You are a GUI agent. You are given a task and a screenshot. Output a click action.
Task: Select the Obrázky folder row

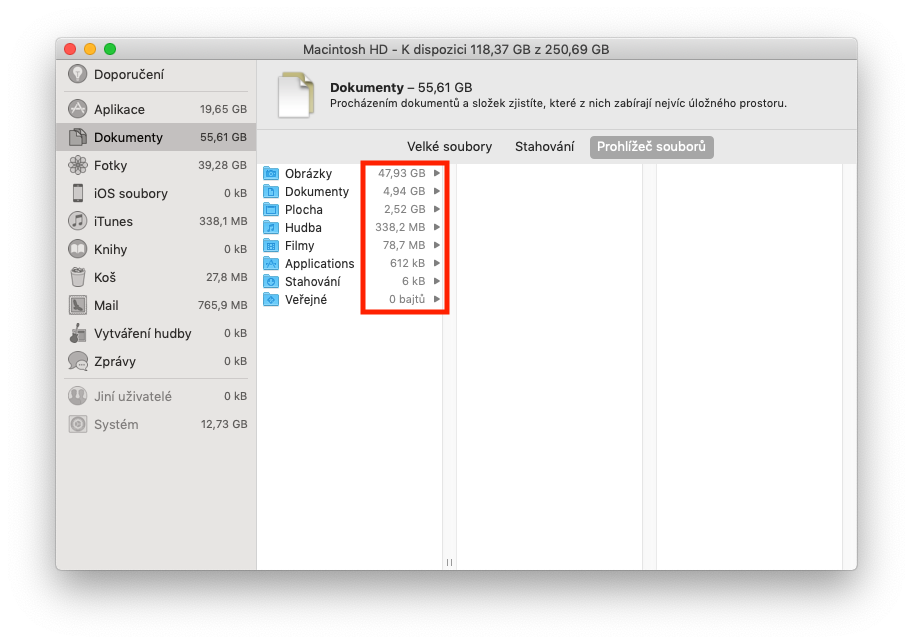[x=352, y=173]
